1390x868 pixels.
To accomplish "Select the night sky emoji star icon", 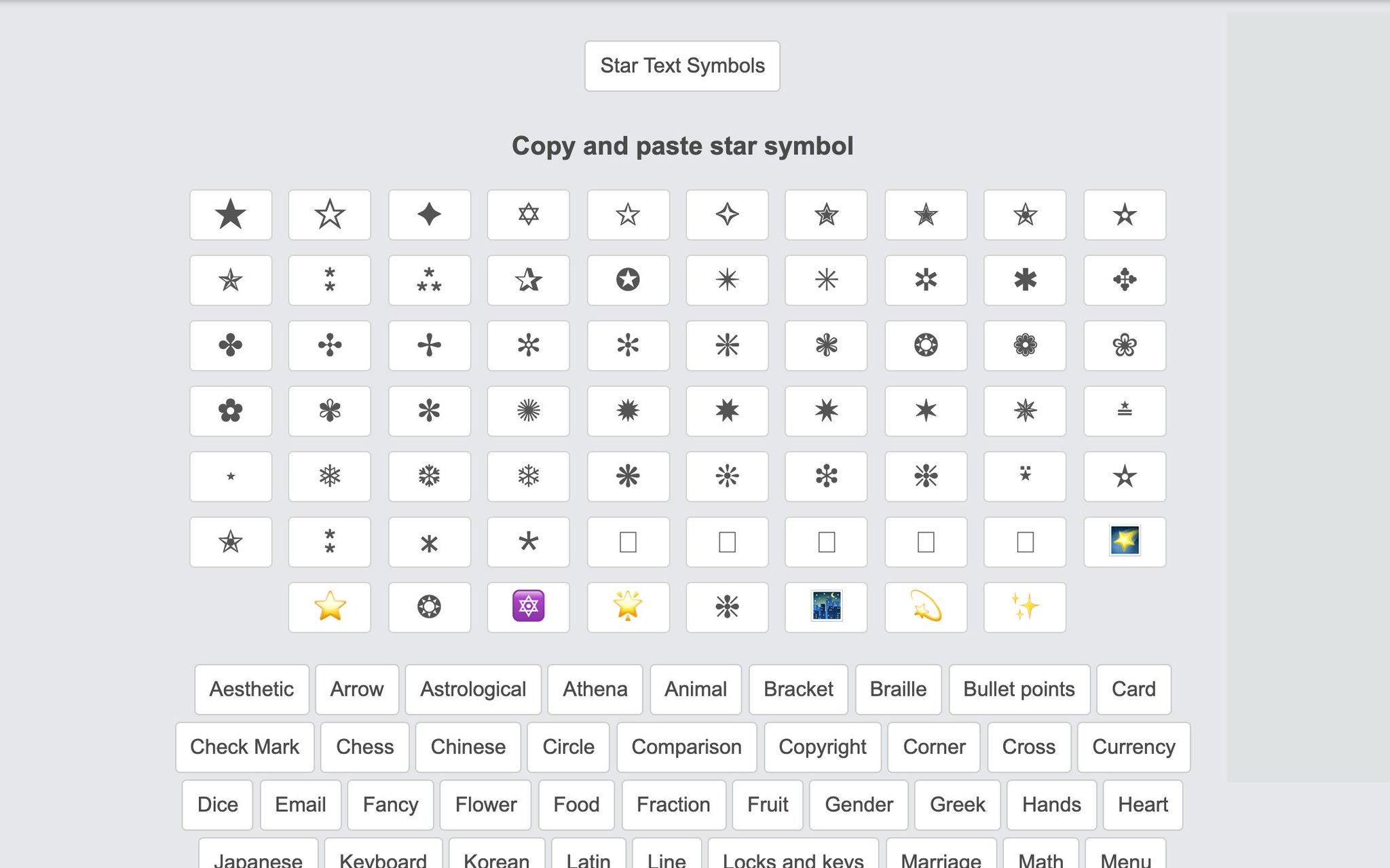I will (x=826, y=606).
